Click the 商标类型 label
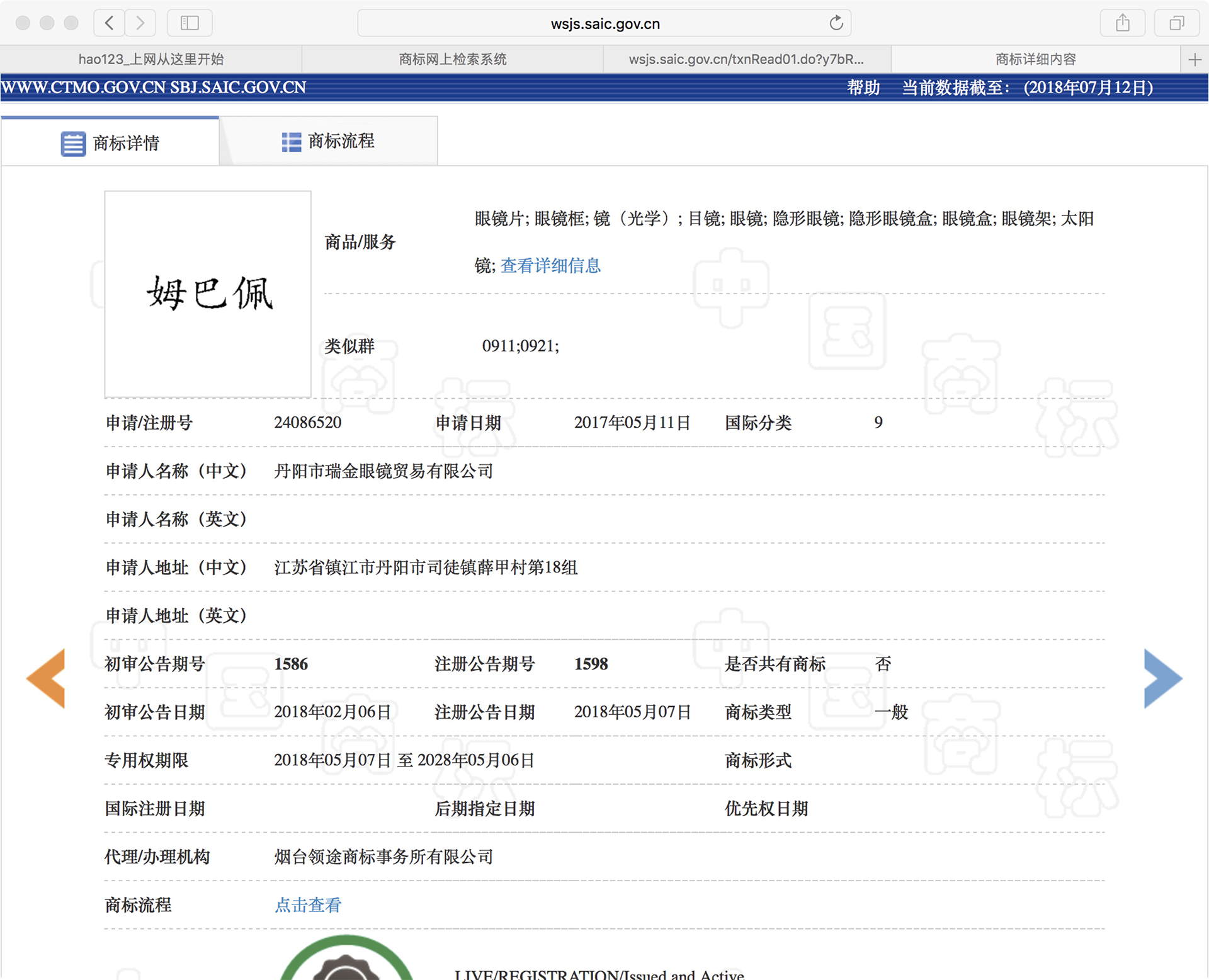 coord(758,712)
